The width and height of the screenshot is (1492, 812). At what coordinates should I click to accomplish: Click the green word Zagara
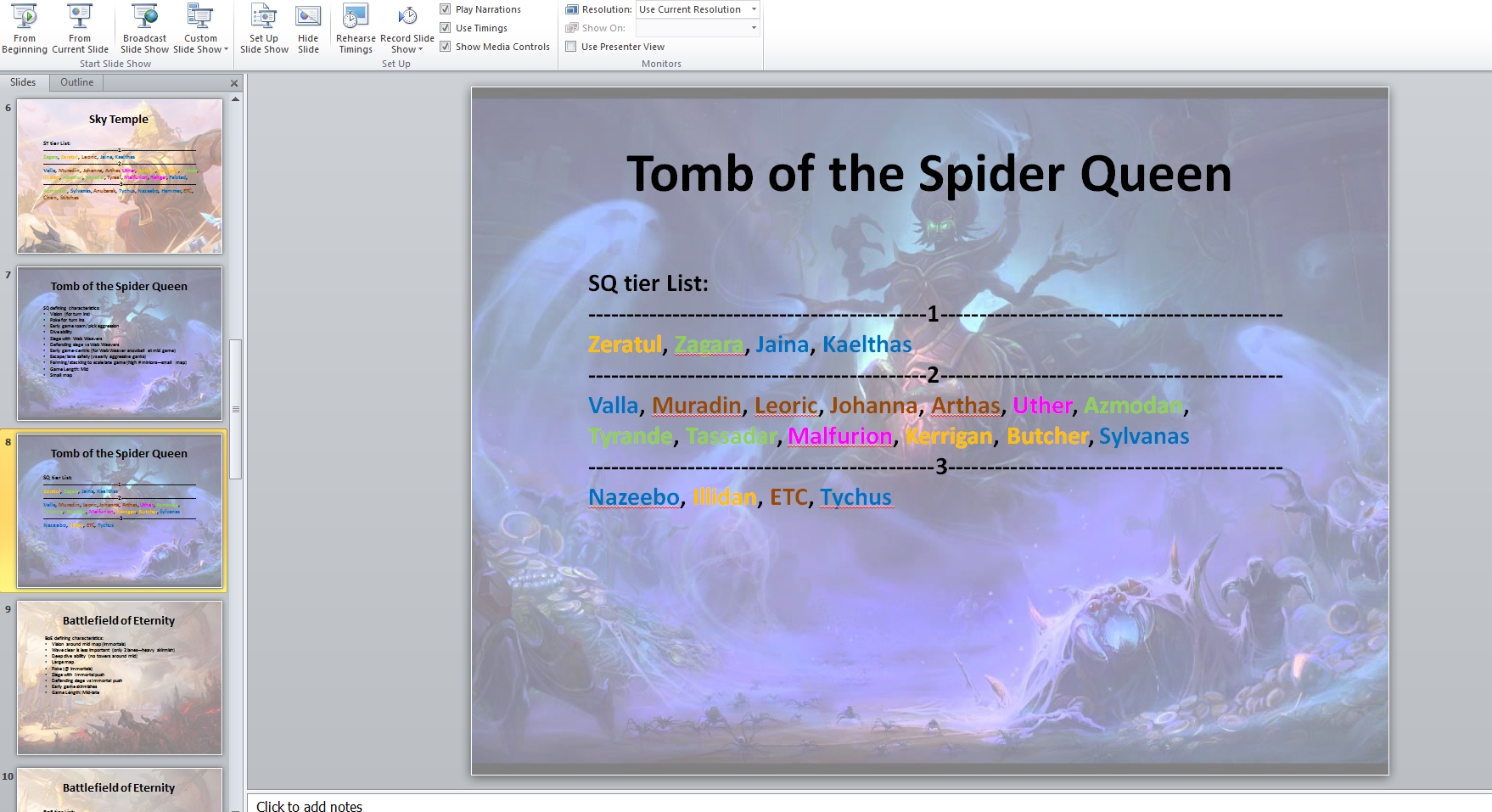(x=709, y=344)
